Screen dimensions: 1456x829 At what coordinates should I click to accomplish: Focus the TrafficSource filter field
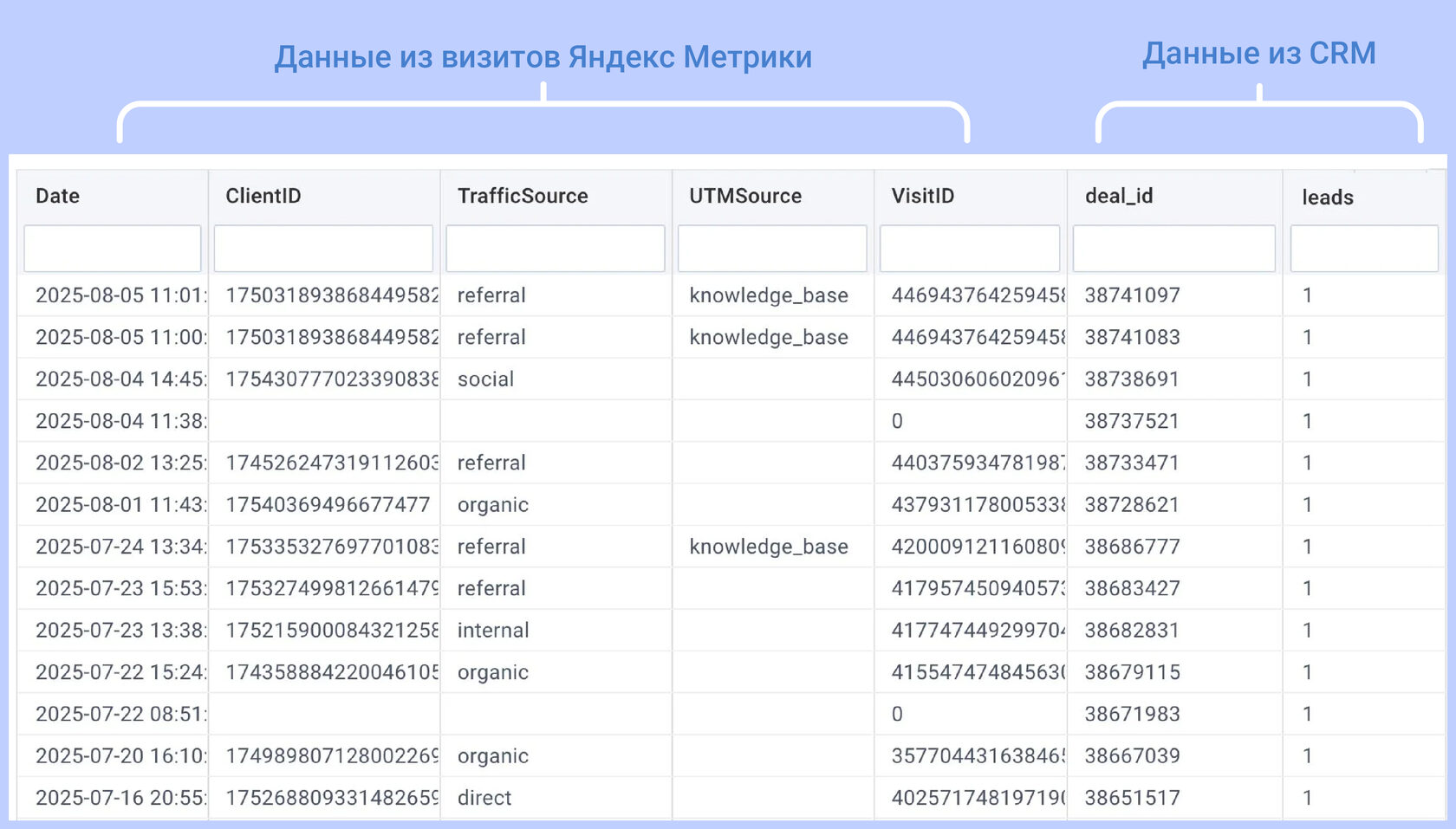556,249
